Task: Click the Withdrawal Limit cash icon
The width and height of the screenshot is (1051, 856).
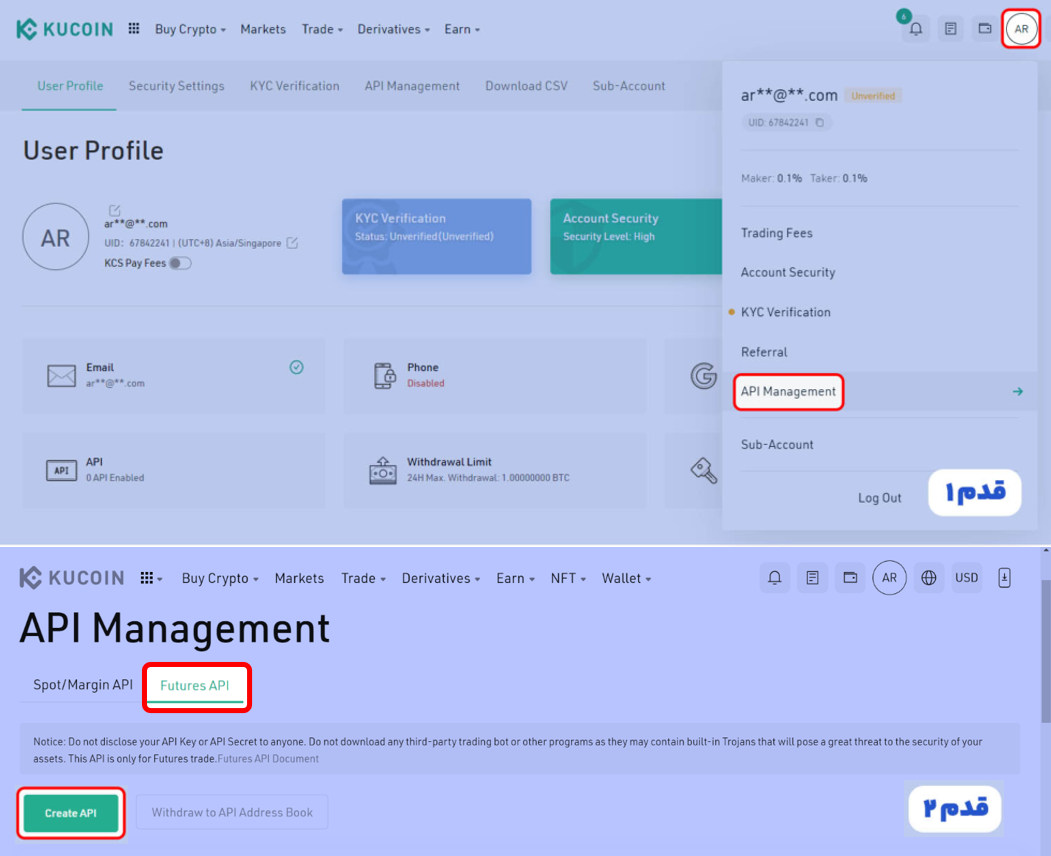Action: [x=383, y=471]
